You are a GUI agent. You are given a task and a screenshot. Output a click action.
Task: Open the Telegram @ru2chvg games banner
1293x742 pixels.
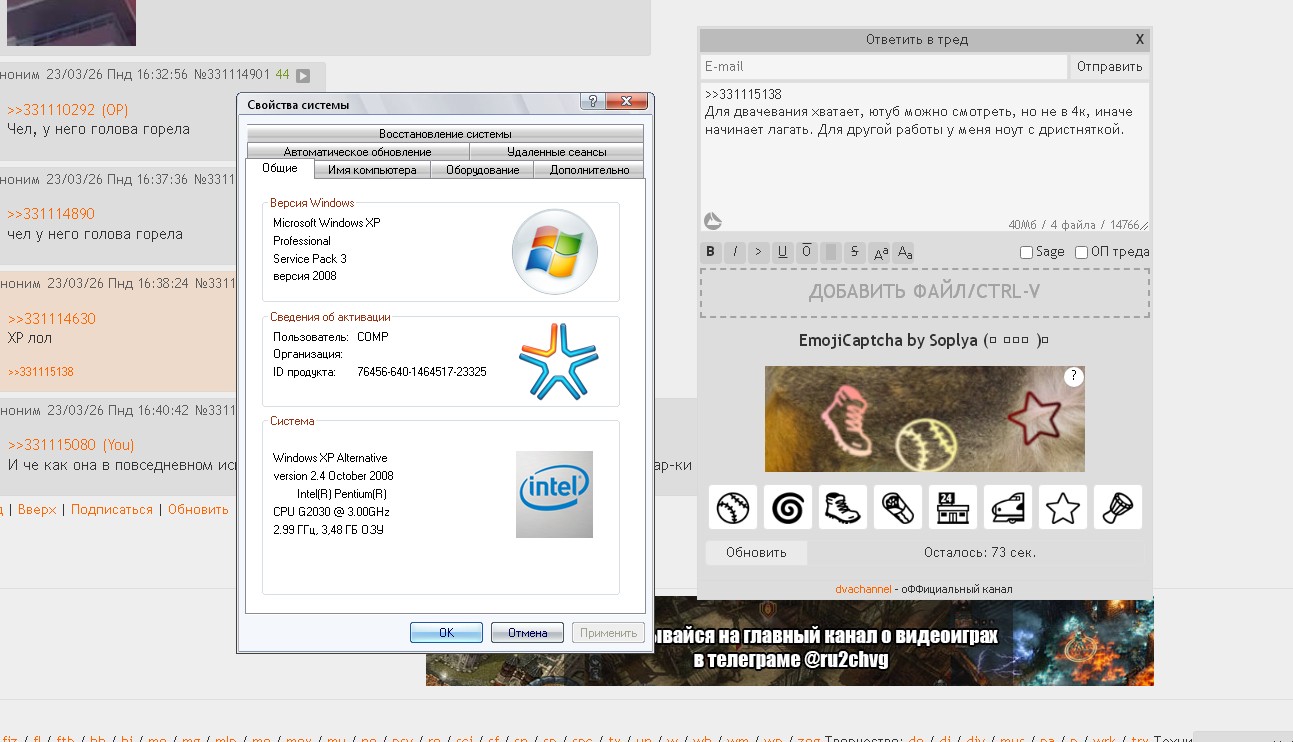click(790, 642)
